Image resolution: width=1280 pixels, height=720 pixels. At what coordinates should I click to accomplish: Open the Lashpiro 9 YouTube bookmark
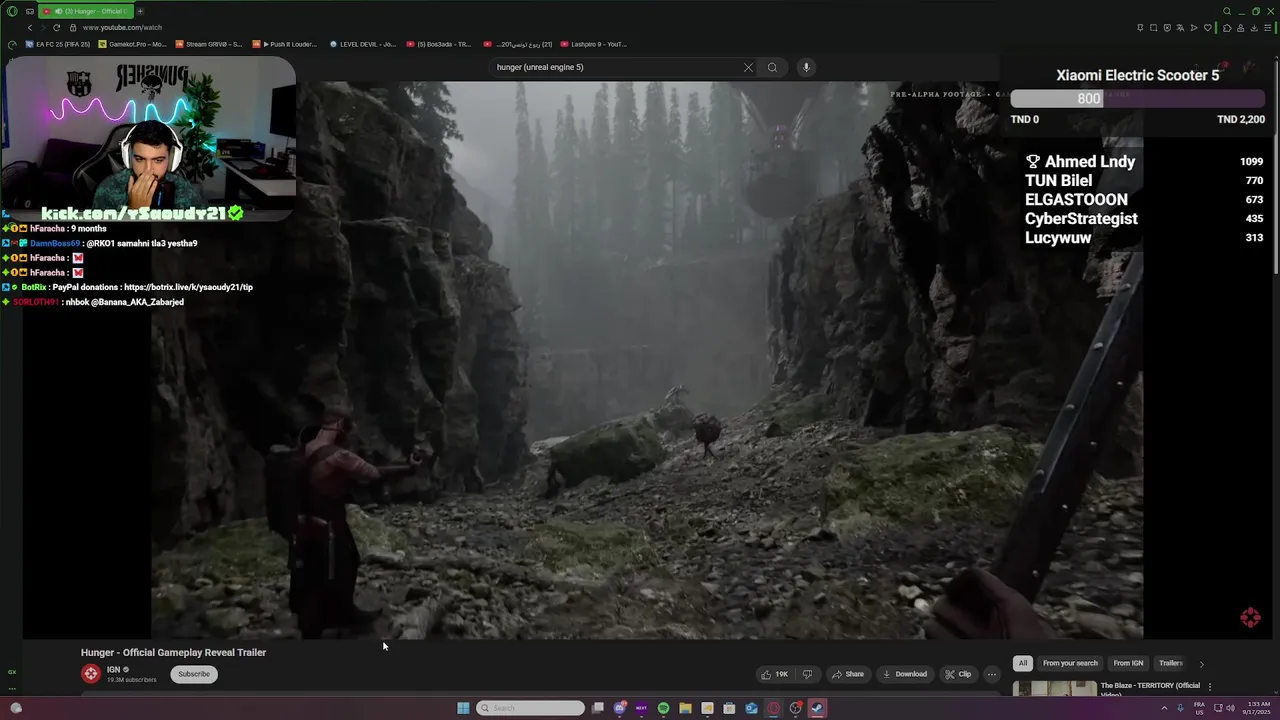(594, 44)
